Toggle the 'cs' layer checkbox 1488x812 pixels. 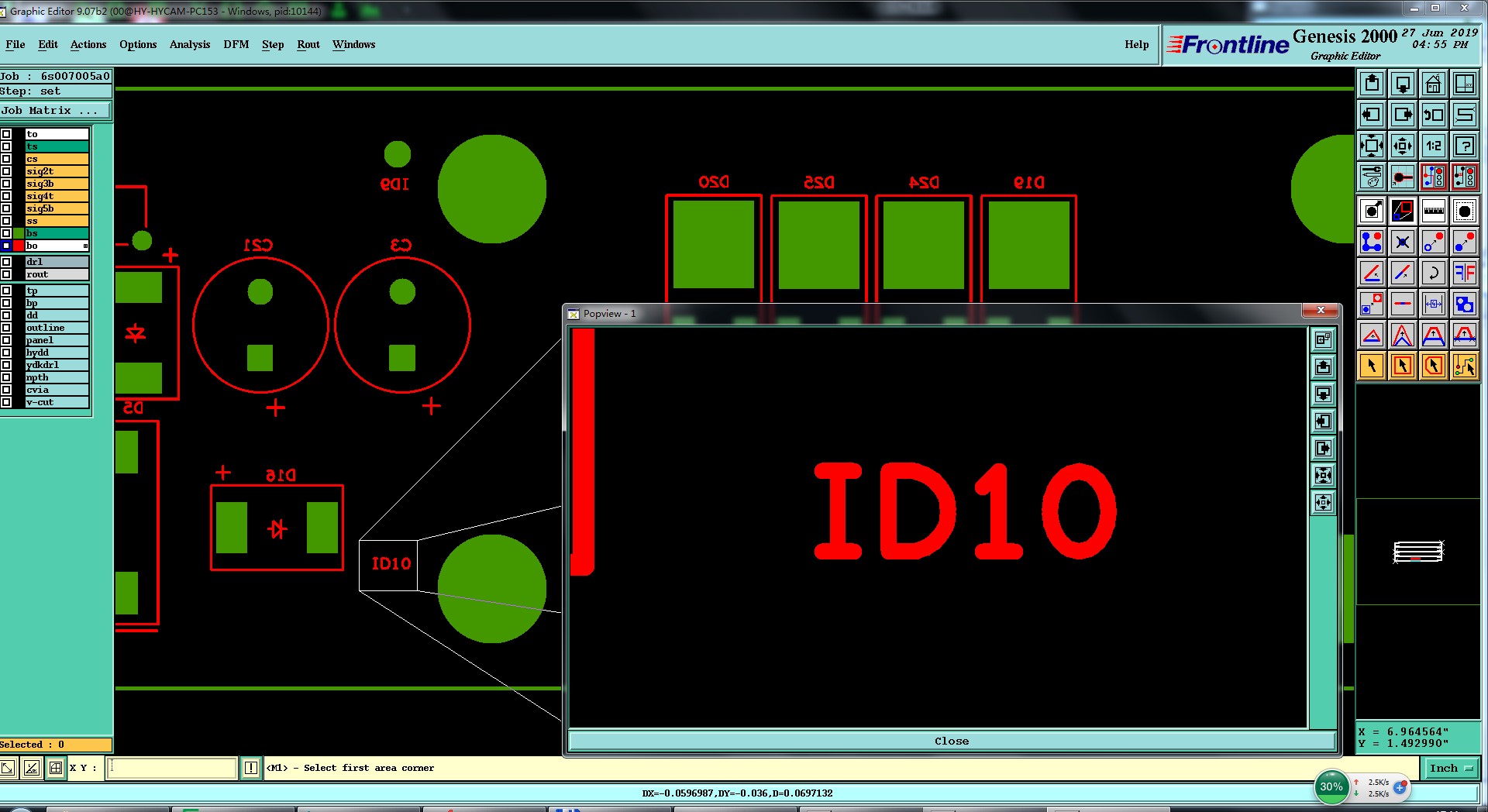pos(6,159)
